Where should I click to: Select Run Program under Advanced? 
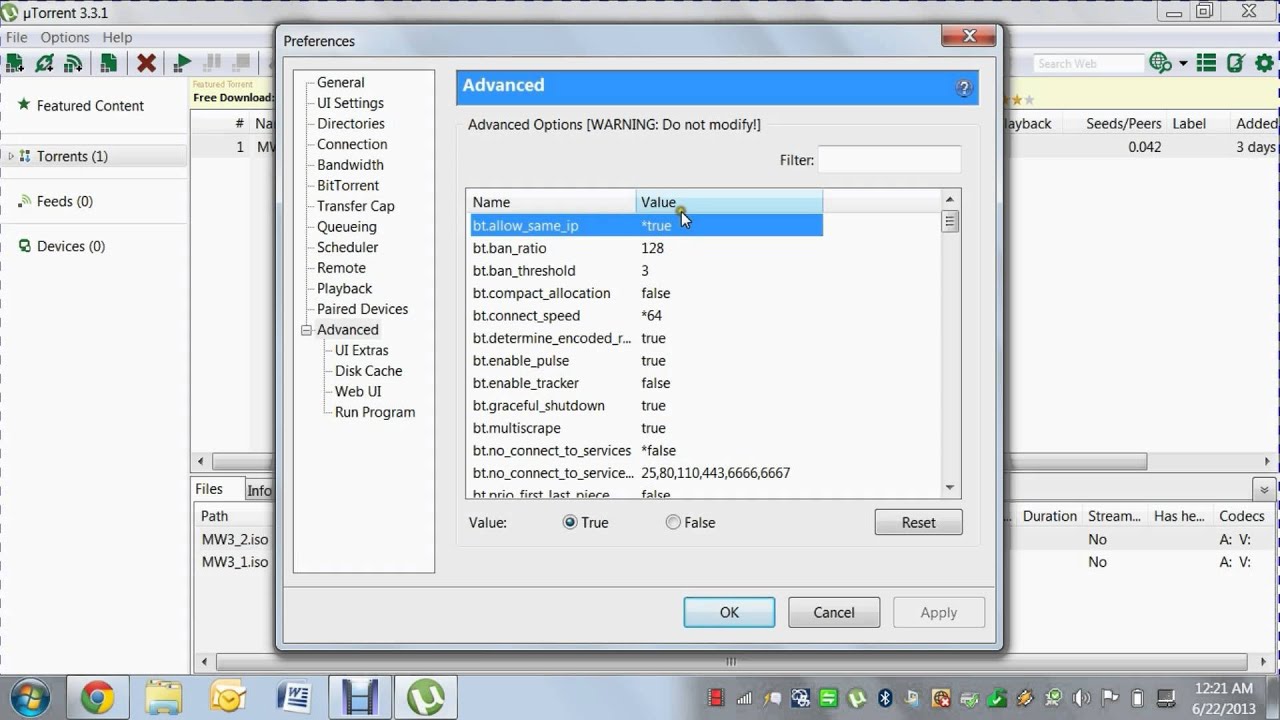[x=375, y=412]
